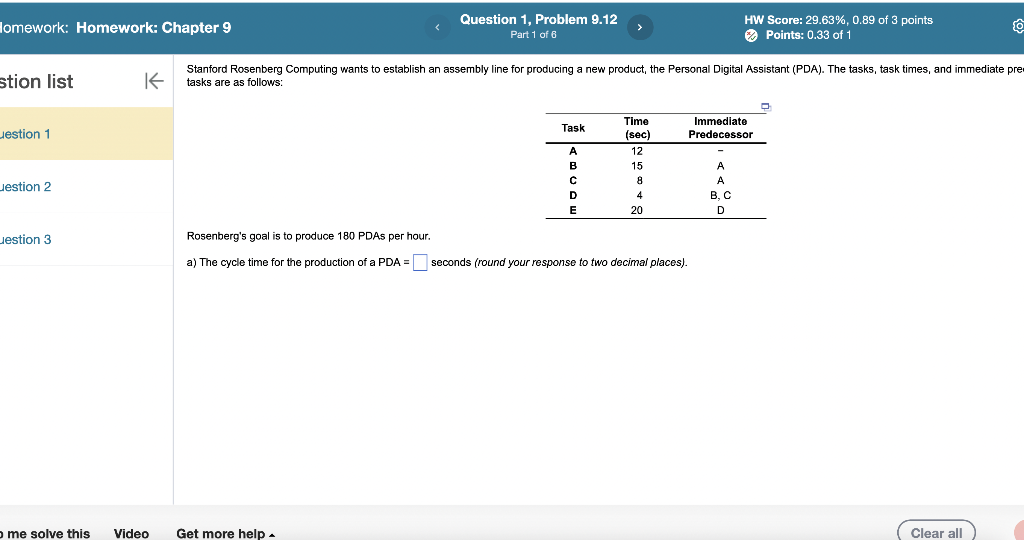
Task: Click the table popup copy icon
Action: pyautogui.click(x=766, y=107)
